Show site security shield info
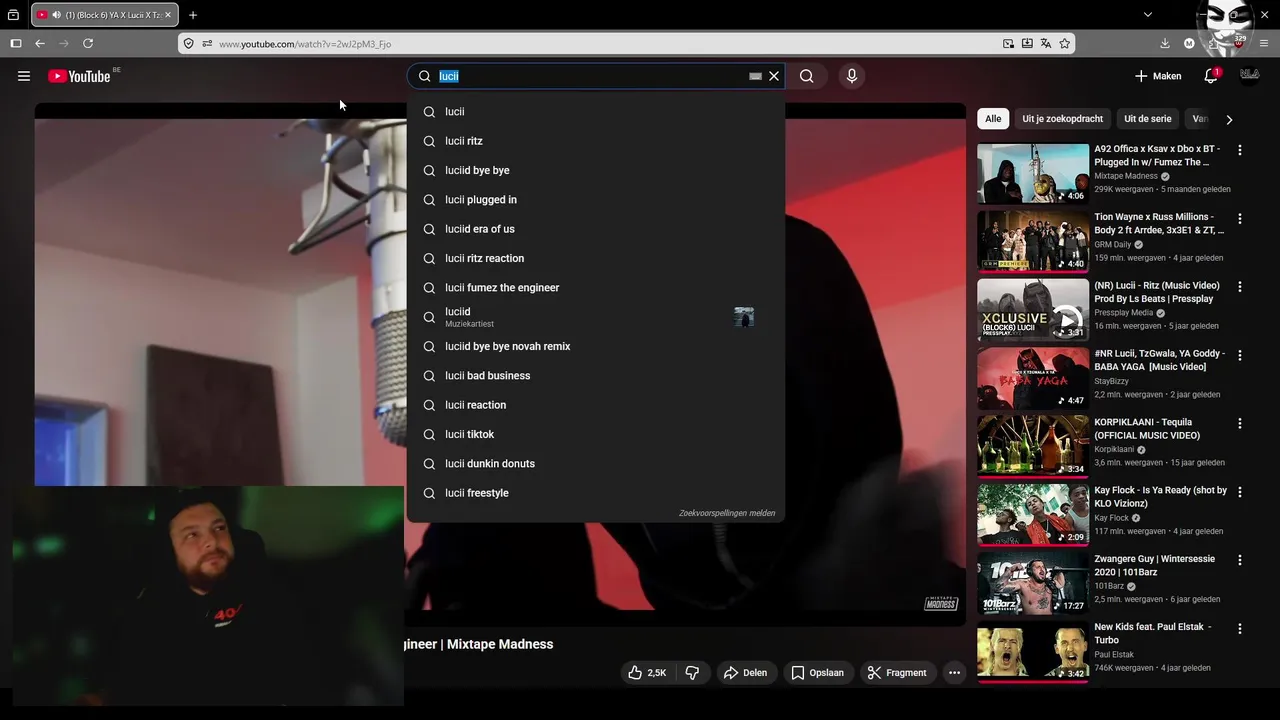The width and height of the screenshot is (1280, 720). coord(188,43)
